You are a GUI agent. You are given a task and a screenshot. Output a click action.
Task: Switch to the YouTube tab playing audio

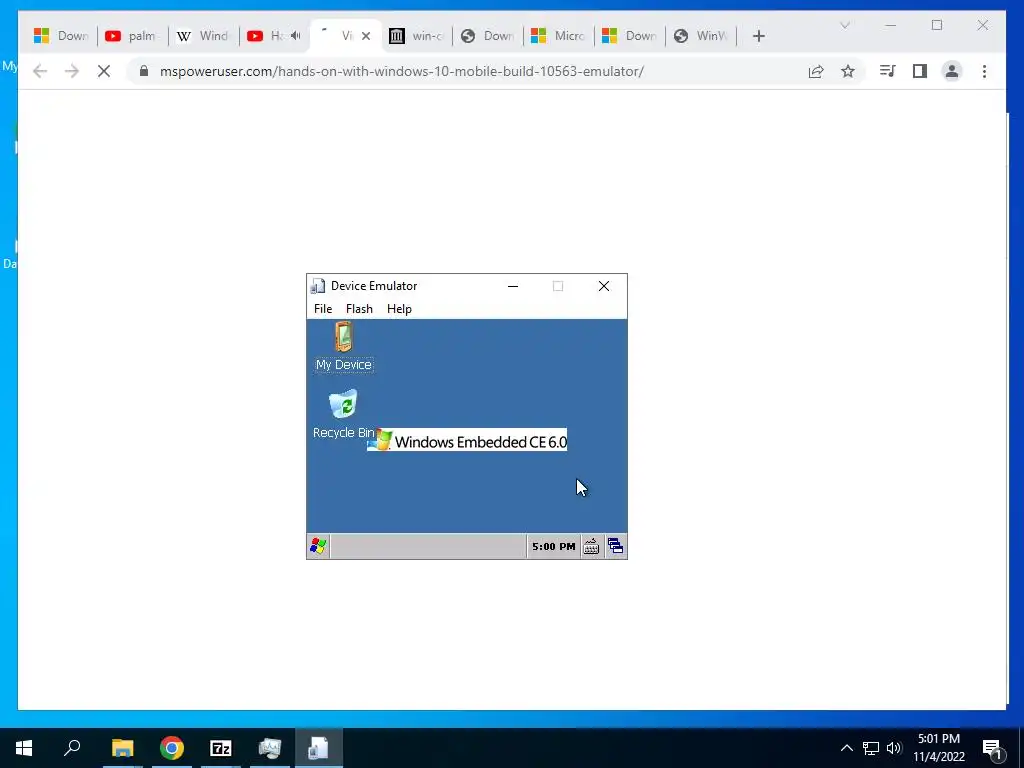274,36
